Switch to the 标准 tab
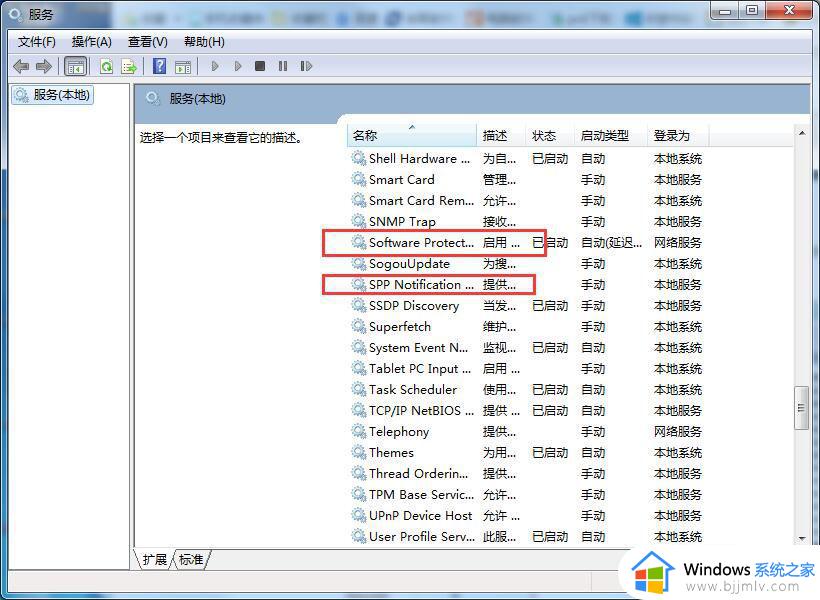820x600 pixels. click(191, 560)
